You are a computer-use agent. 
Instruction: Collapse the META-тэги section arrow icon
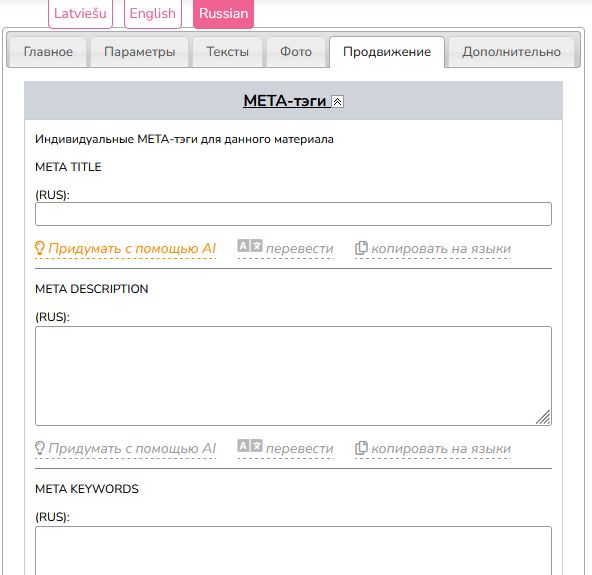tap(338, 102)
